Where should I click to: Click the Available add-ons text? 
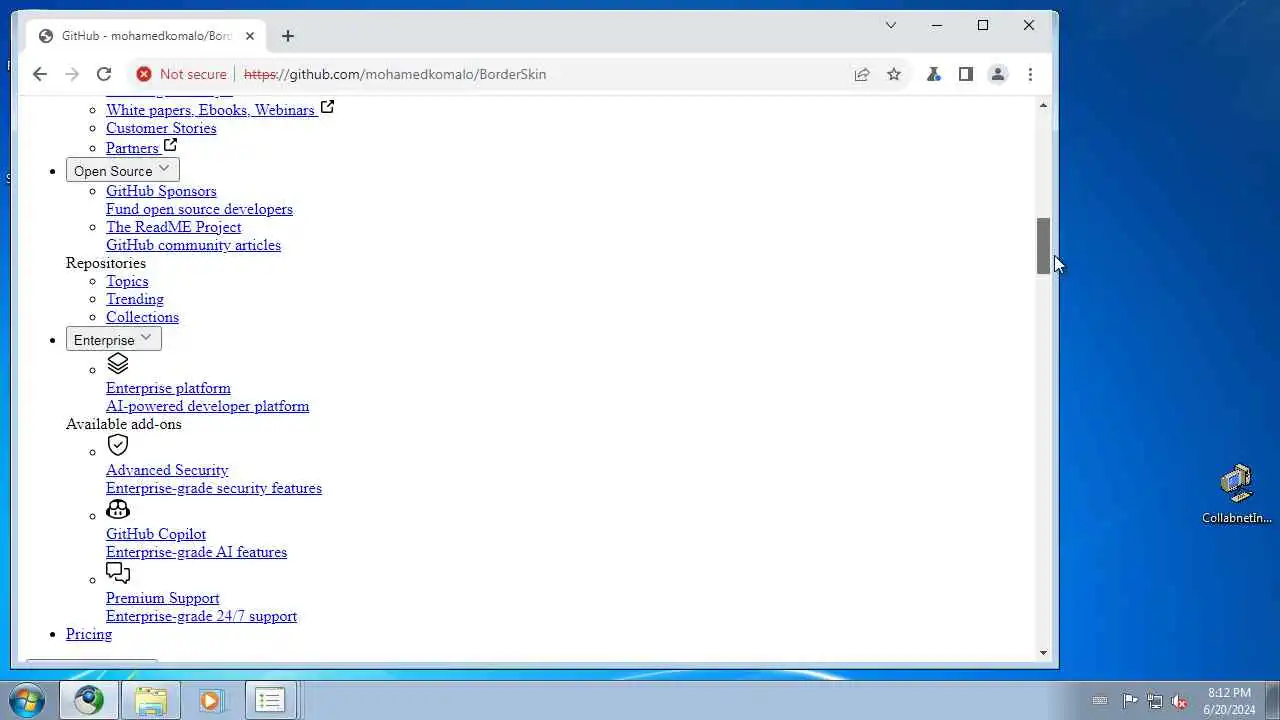(x=124, y=424)
